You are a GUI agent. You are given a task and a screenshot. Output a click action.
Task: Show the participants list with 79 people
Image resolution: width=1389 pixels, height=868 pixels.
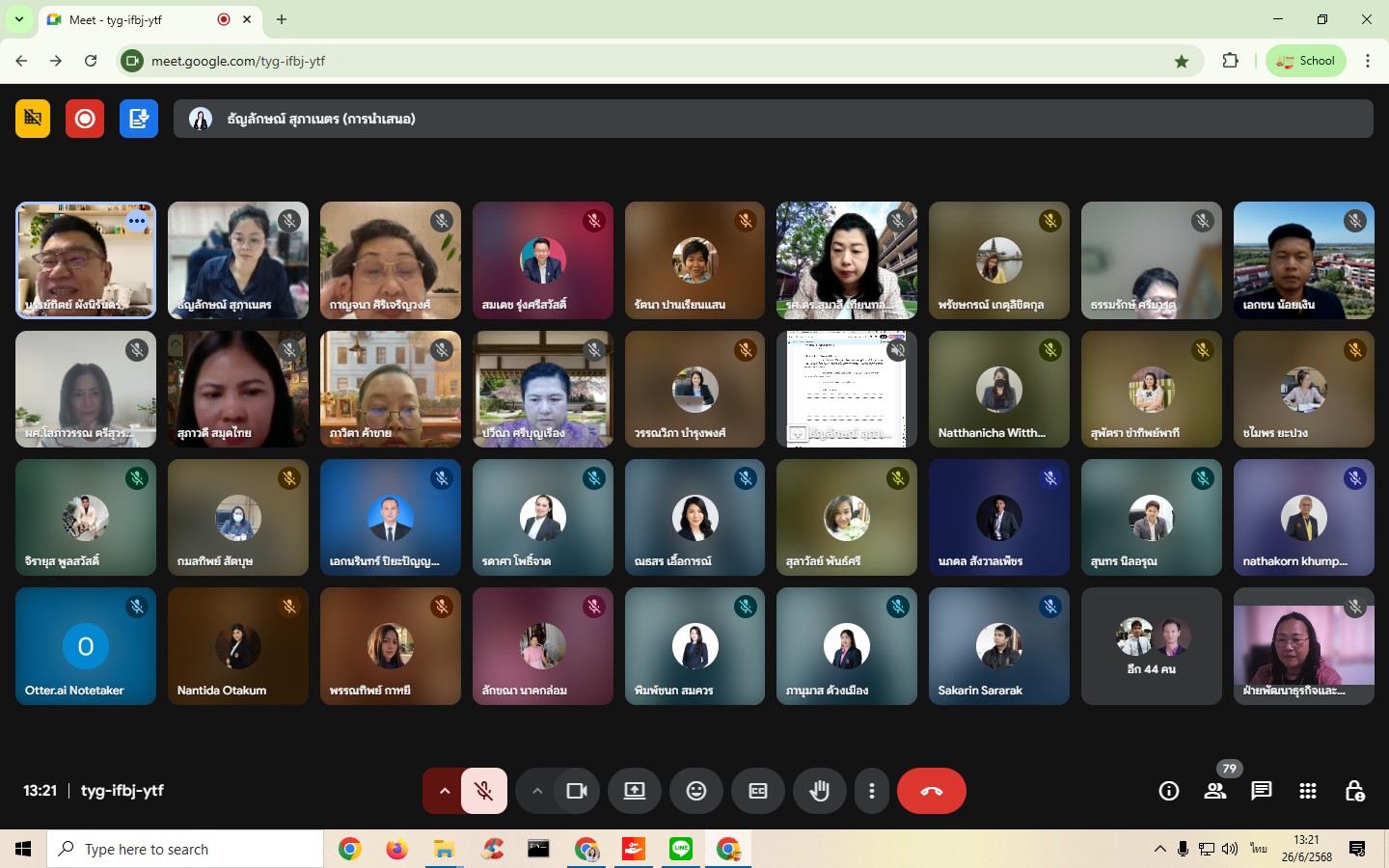[x=1215, y=791]
